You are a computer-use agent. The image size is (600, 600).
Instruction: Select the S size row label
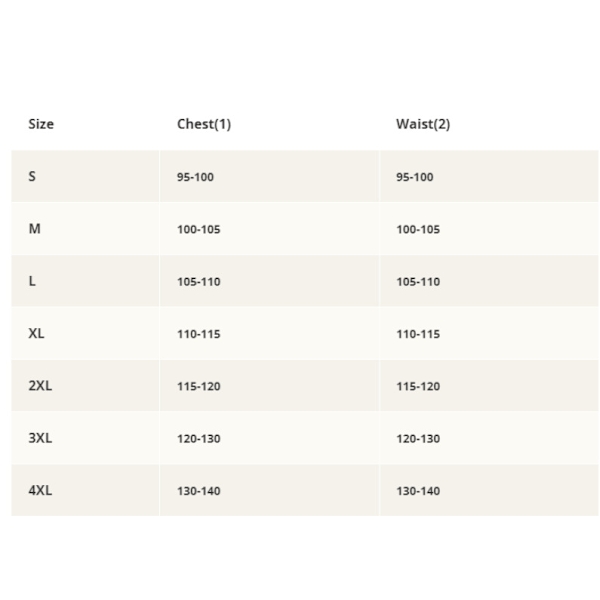pos(32,176)
